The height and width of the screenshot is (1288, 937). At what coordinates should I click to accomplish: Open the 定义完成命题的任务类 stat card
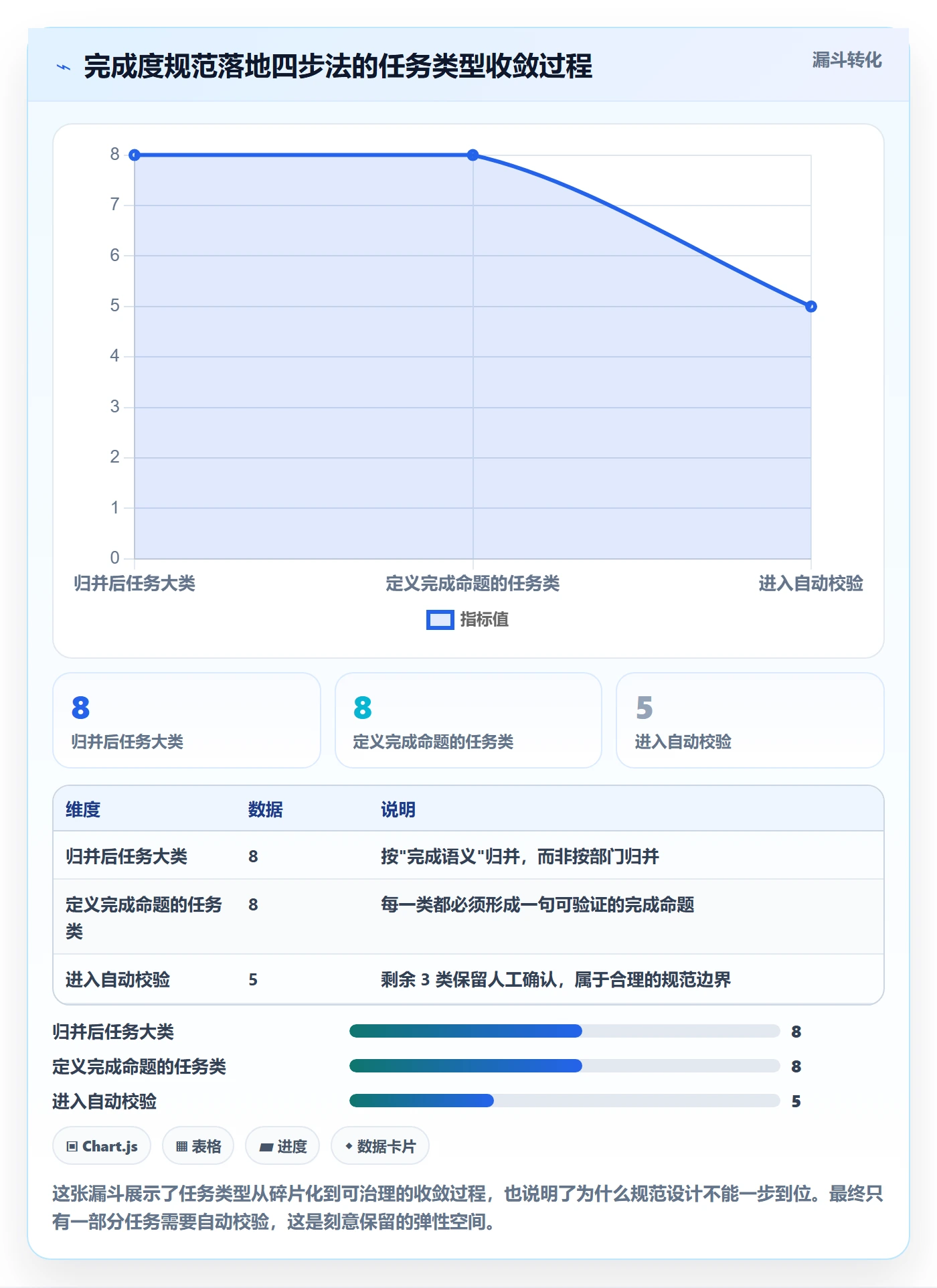point(468,720)
